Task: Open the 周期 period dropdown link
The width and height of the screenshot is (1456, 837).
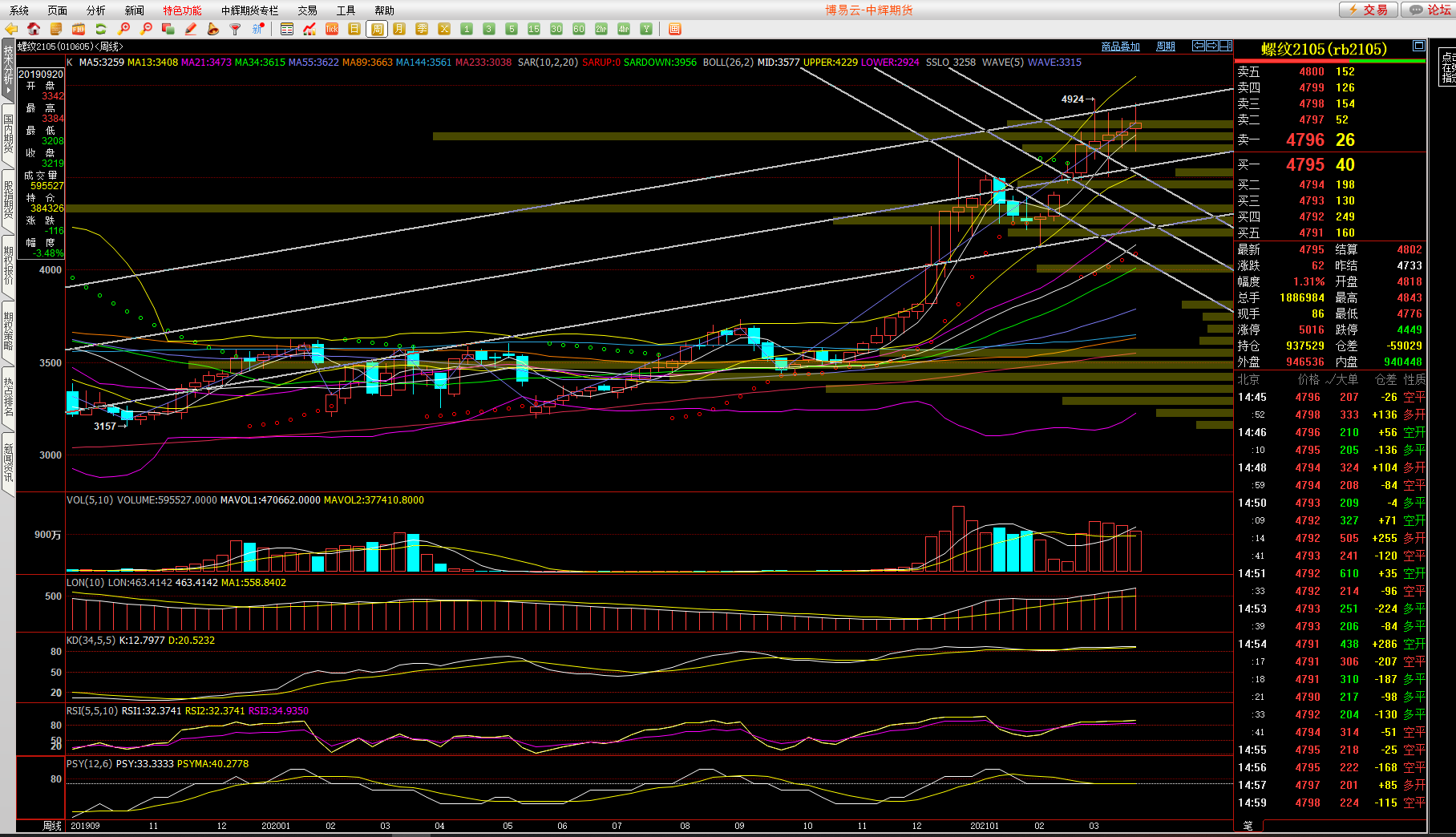Action: pyautogui.click(x=1165, y=46)
